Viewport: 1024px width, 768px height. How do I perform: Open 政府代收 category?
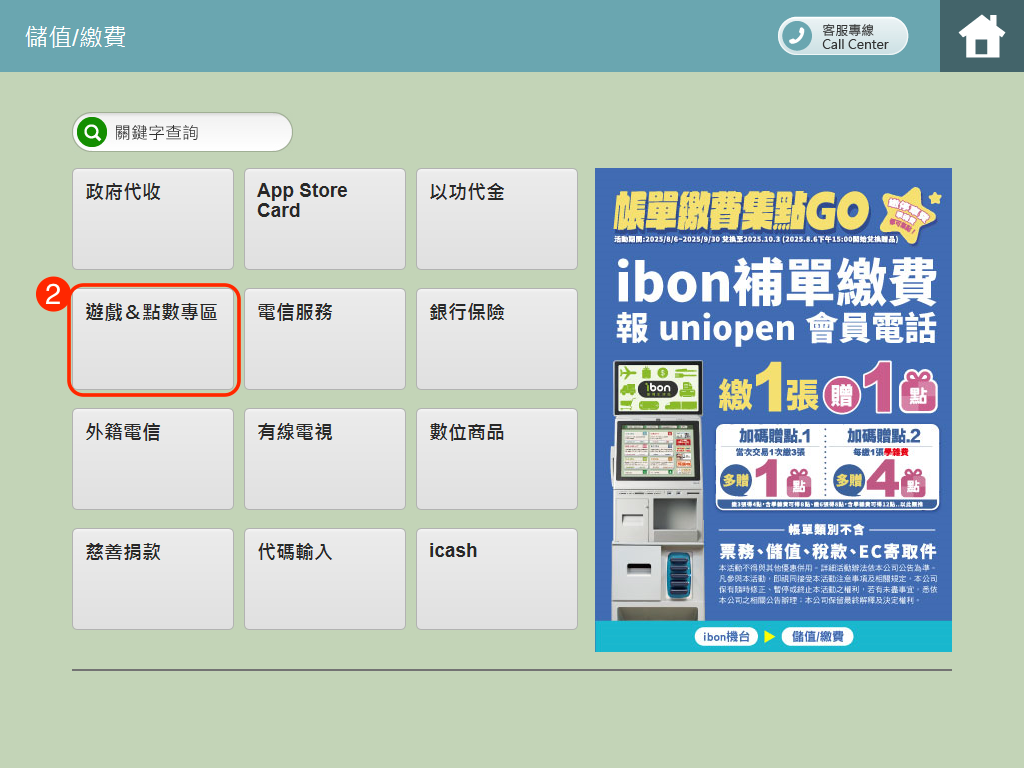tap(153, 219)
